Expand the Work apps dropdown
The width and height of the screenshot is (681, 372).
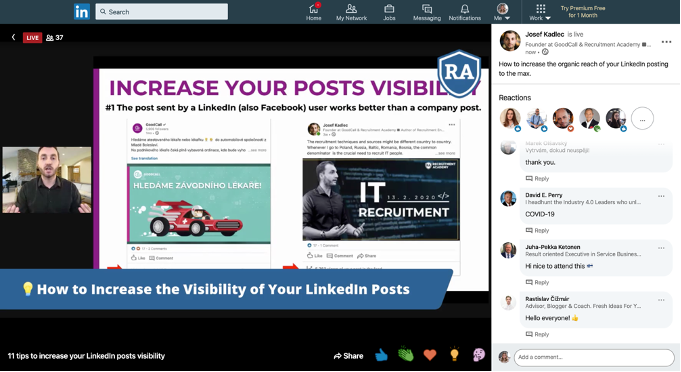(540, 12)
